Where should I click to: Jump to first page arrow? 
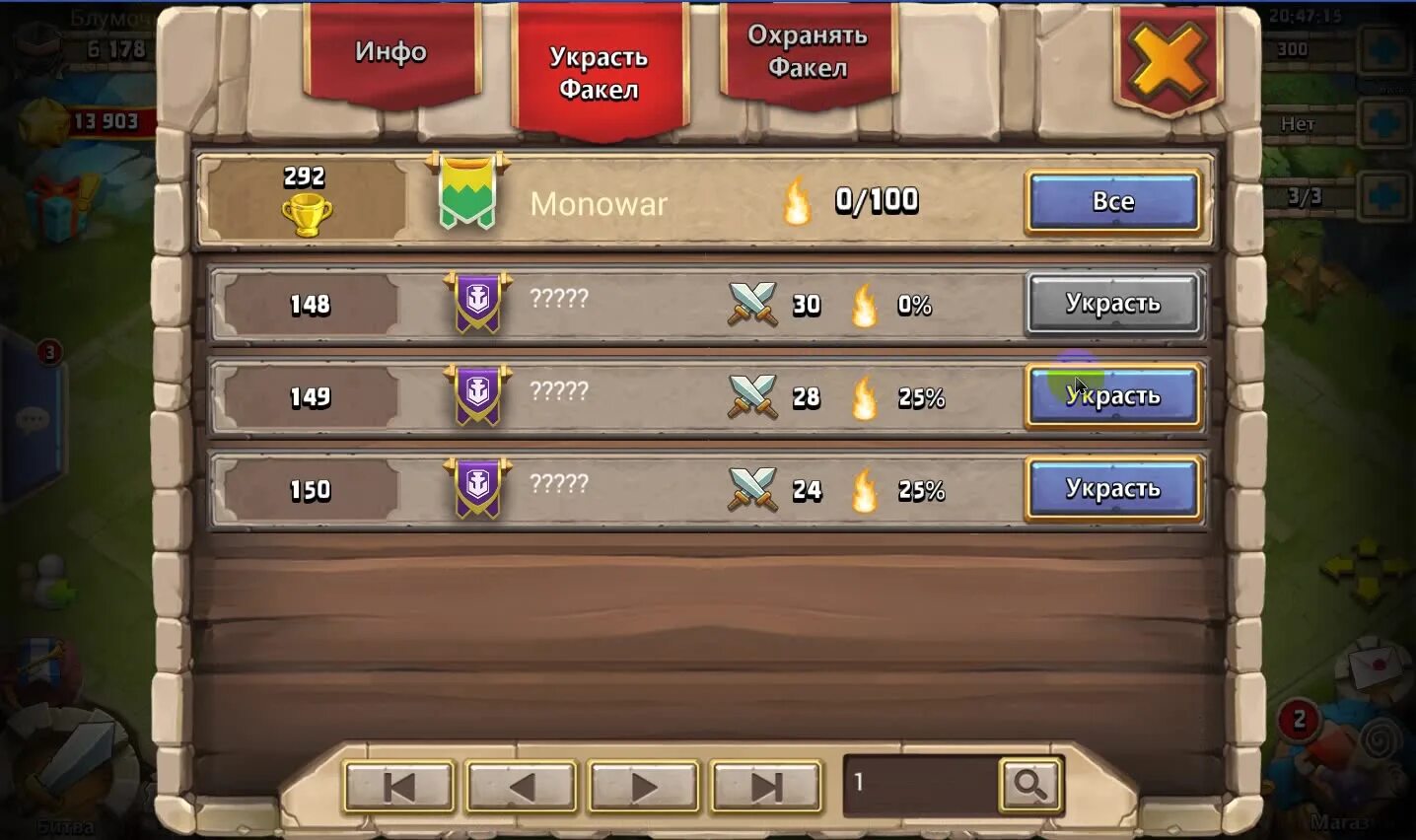[x=398, y=787]
